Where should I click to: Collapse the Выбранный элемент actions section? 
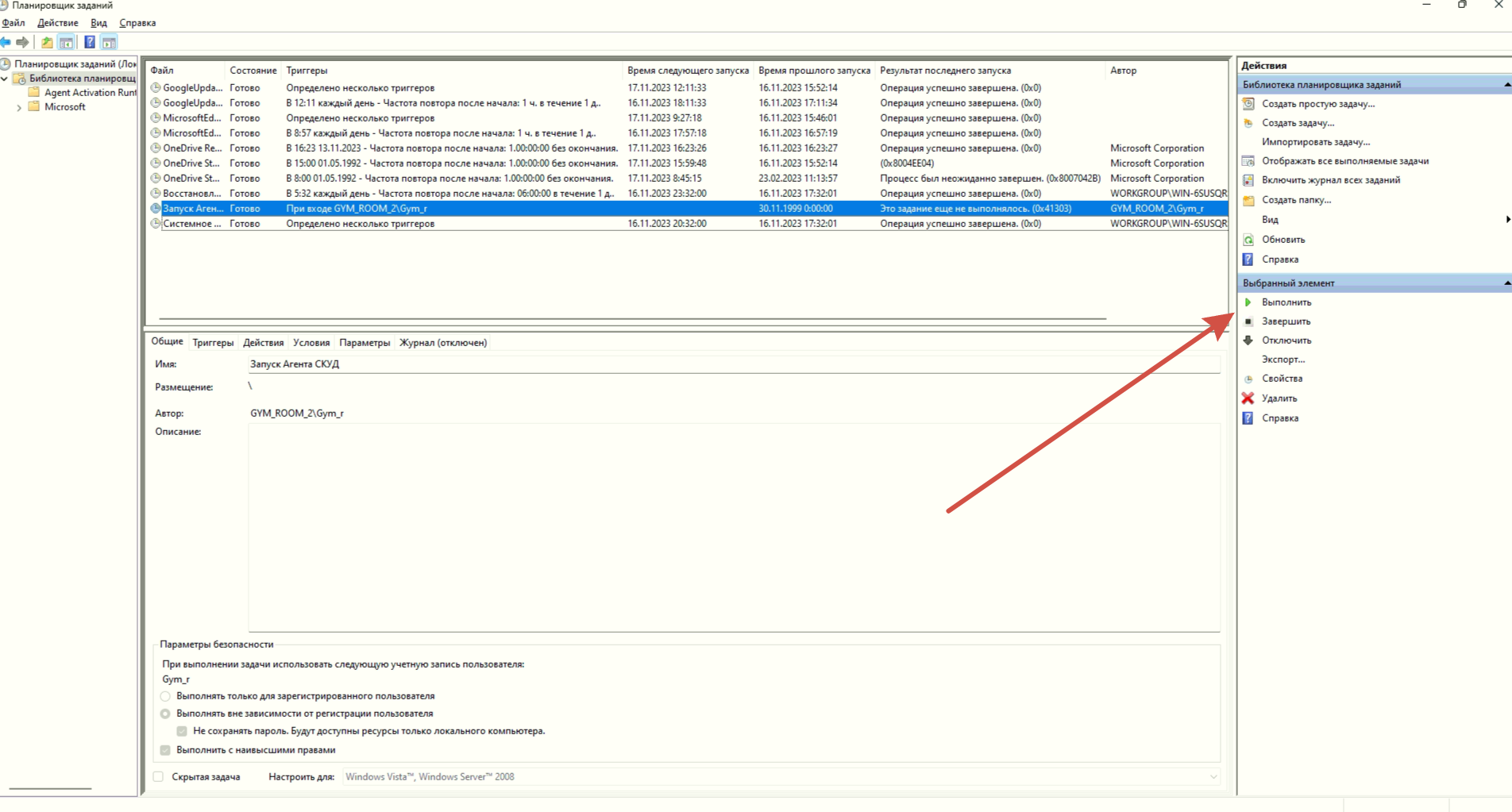[1506, 283]
